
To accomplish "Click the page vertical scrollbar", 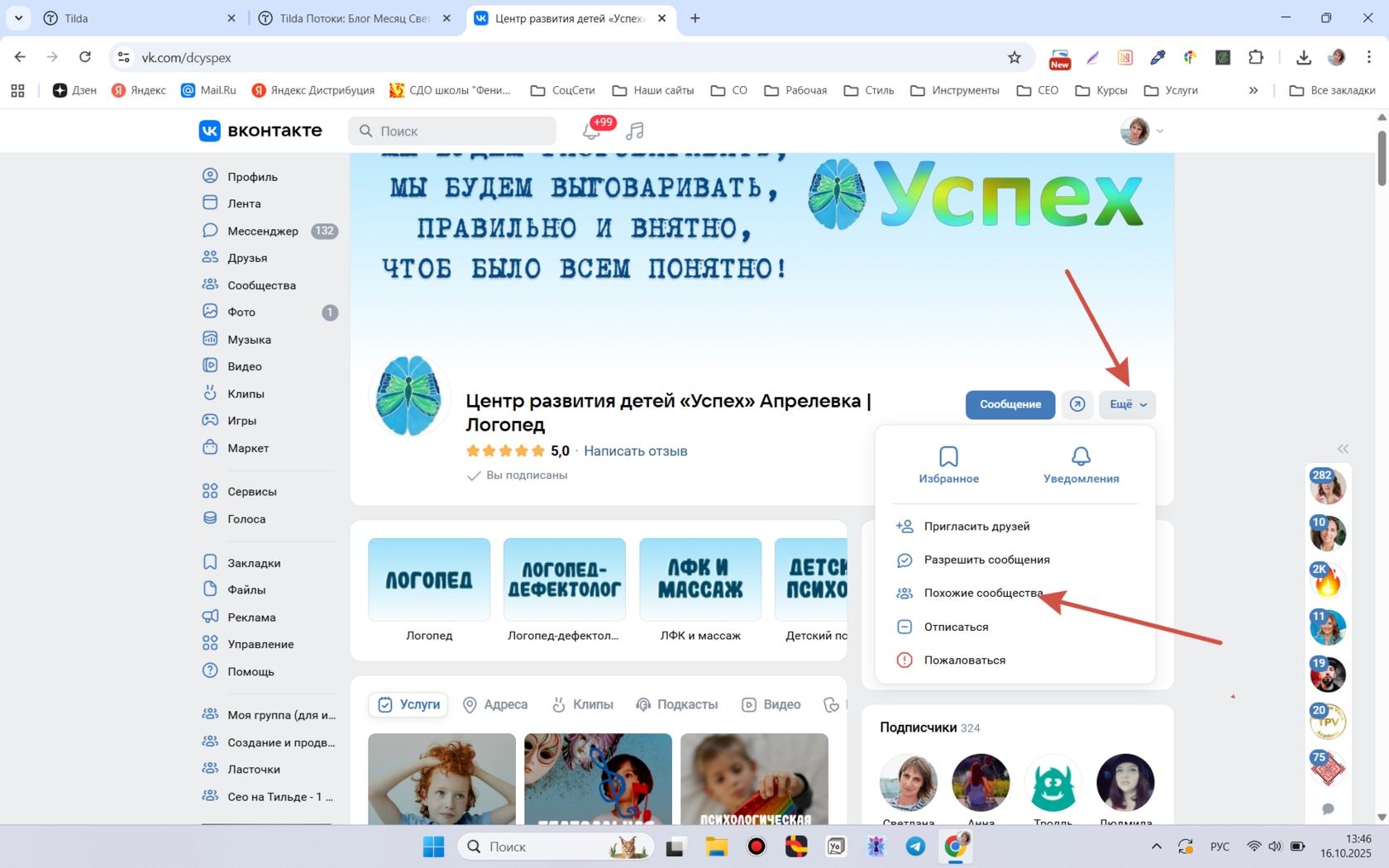I will 1382,158.
